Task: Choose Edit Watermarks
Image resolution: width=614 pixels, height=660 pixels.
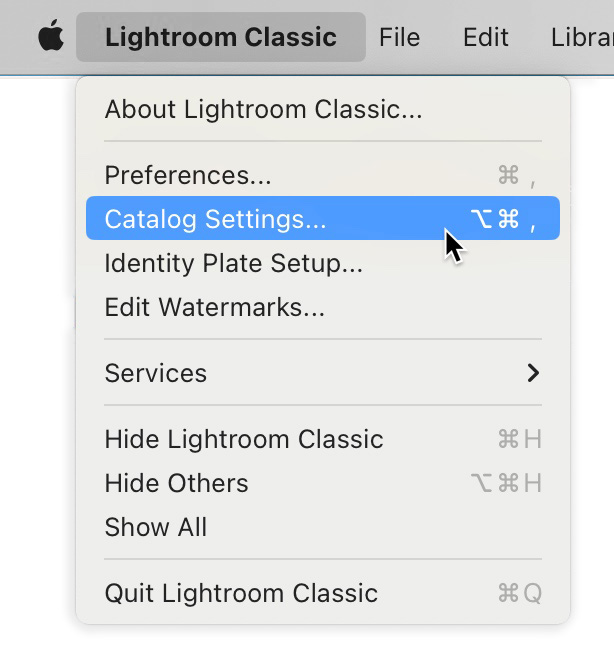Action: tap(215, 307)
